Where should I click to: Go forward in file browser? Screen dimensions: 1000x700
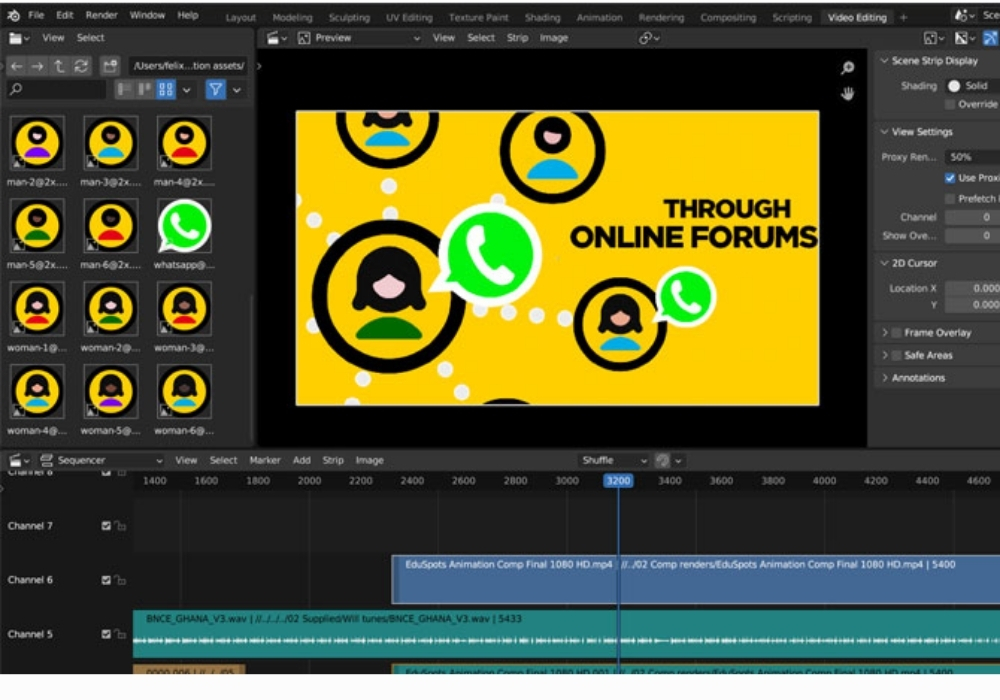(x=38, y=66)
